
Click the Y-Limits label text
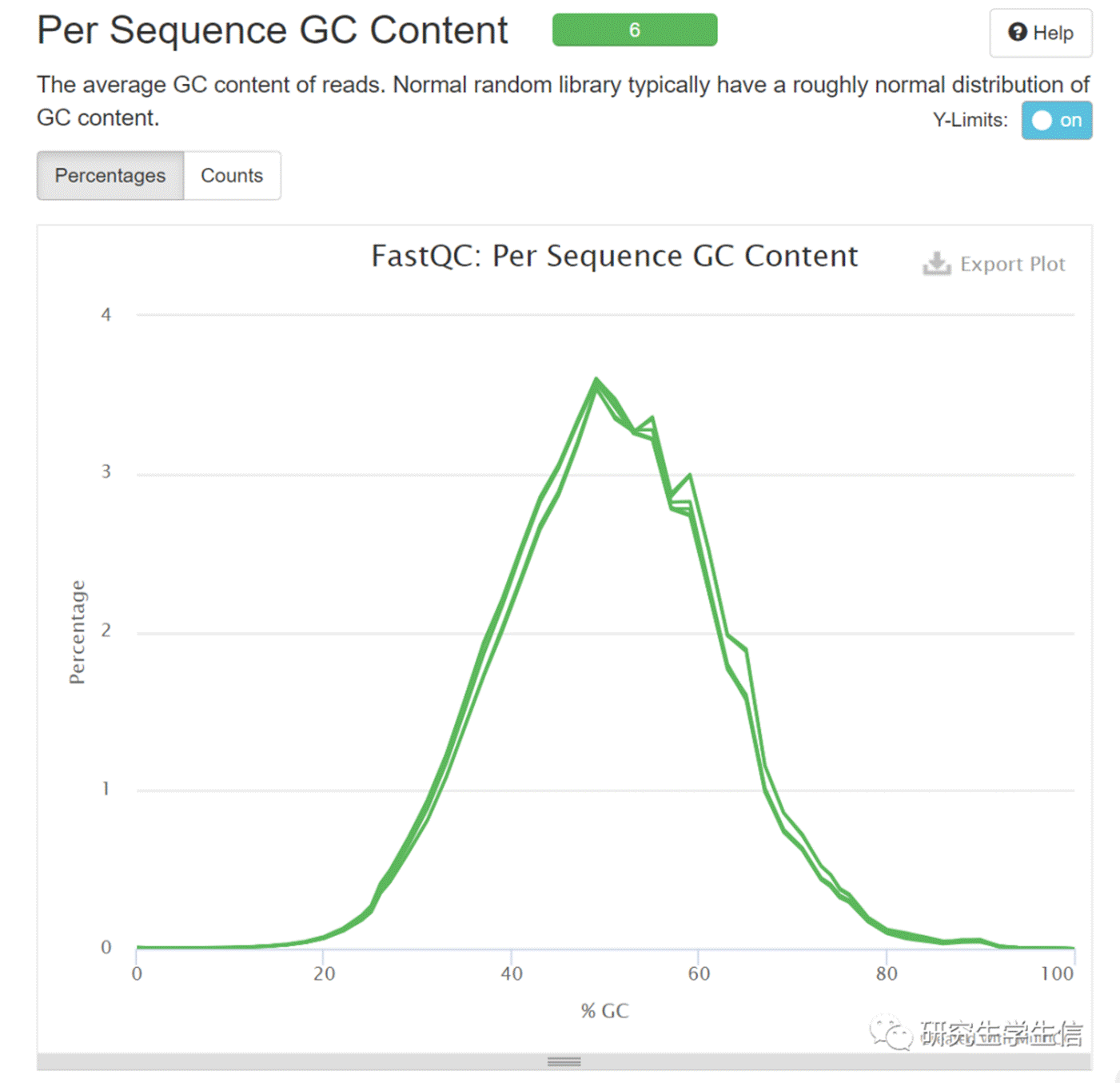coord(970,121)
